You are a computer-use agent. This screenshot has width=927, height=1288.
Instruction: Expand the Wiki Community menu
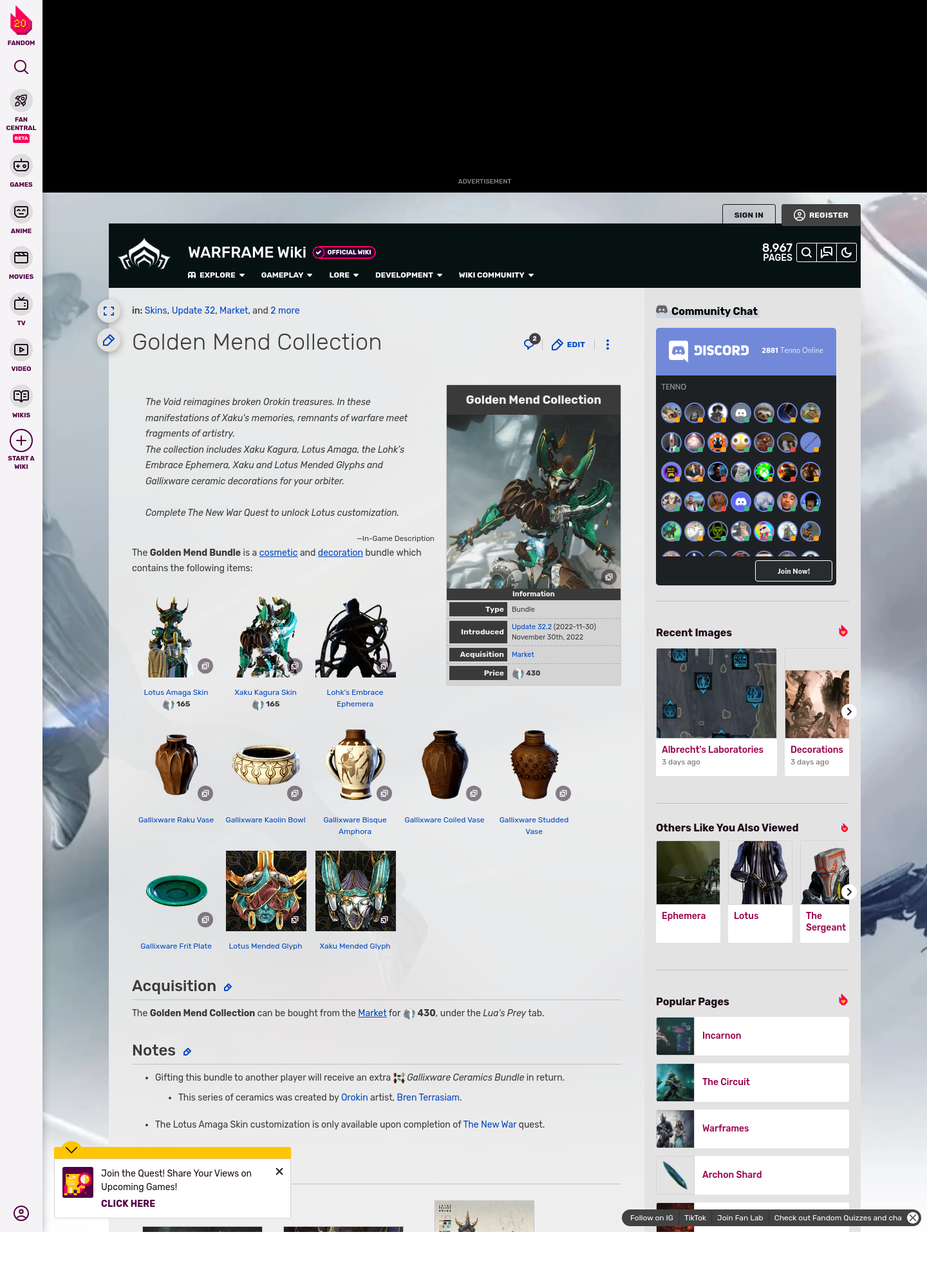(496, 275)
